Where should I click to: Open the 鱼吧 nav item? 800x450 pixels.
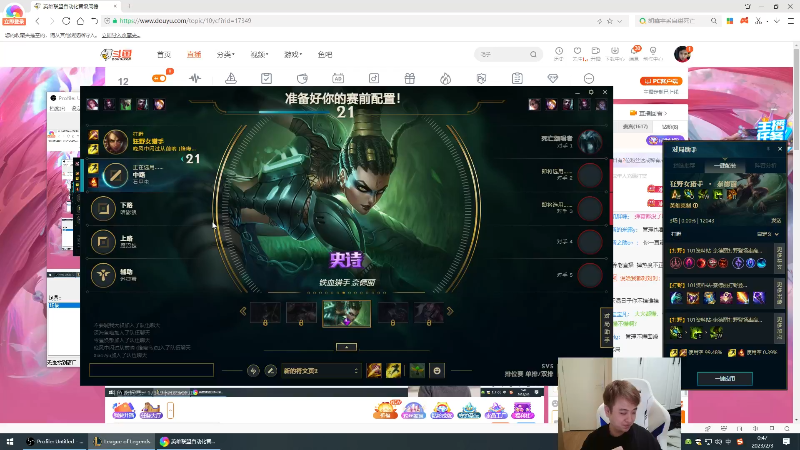click(x=325, y=55)
